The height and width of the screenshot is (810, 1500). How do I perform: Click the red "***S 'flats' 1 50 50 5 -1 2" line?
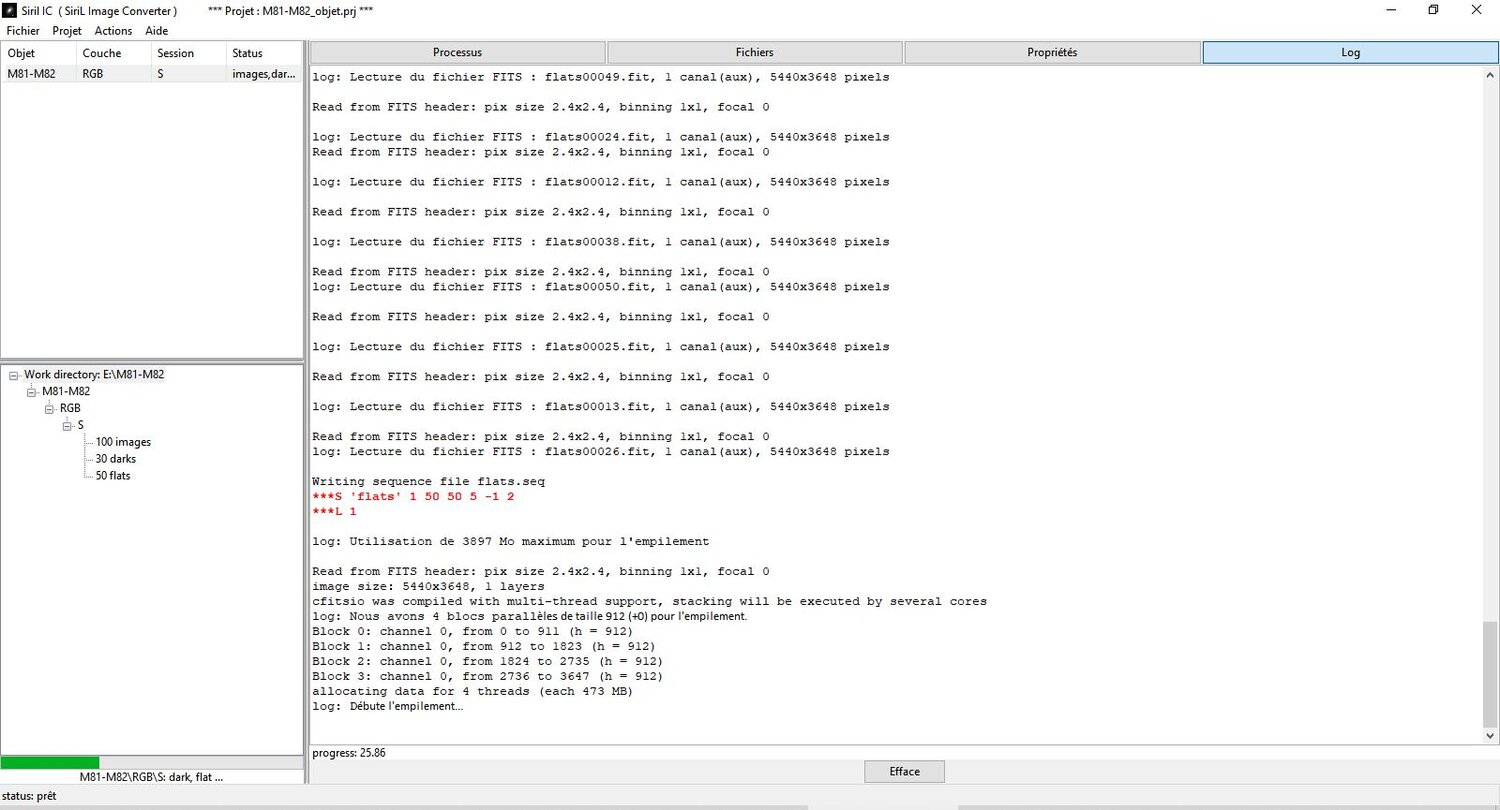click(413, 497)
